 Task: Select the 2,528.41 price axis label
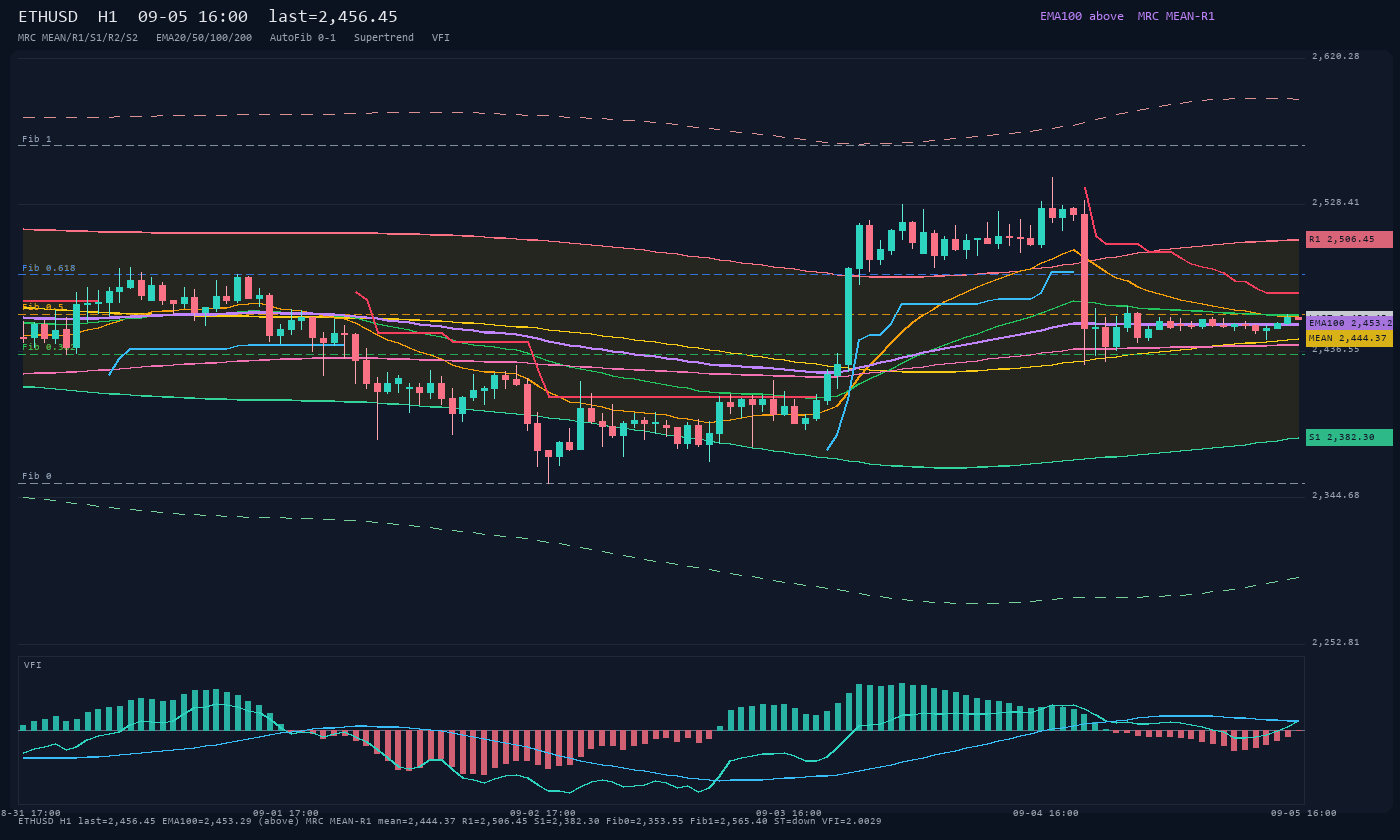click(1336, 202)
